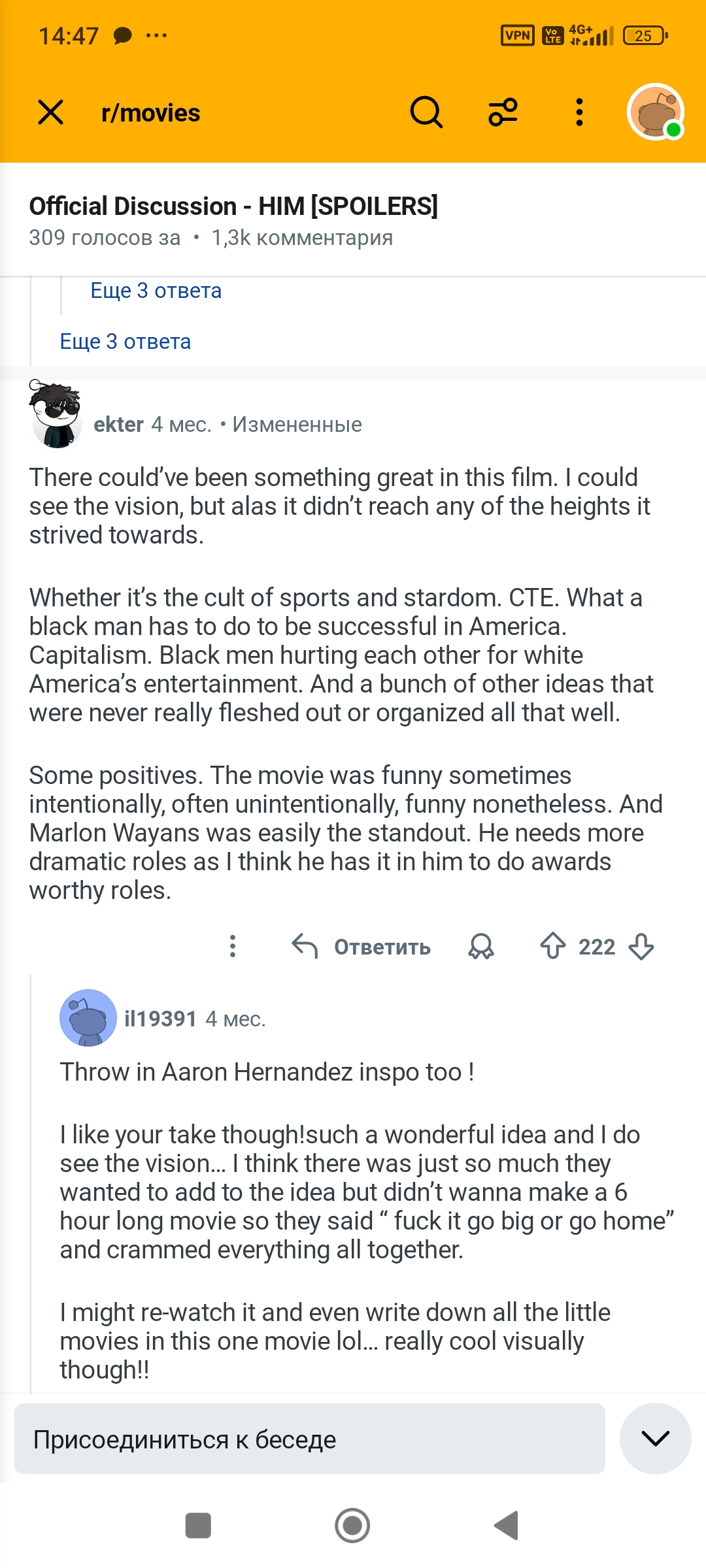
Task: Open the search magnifier icon
Action: coord(426,112)
